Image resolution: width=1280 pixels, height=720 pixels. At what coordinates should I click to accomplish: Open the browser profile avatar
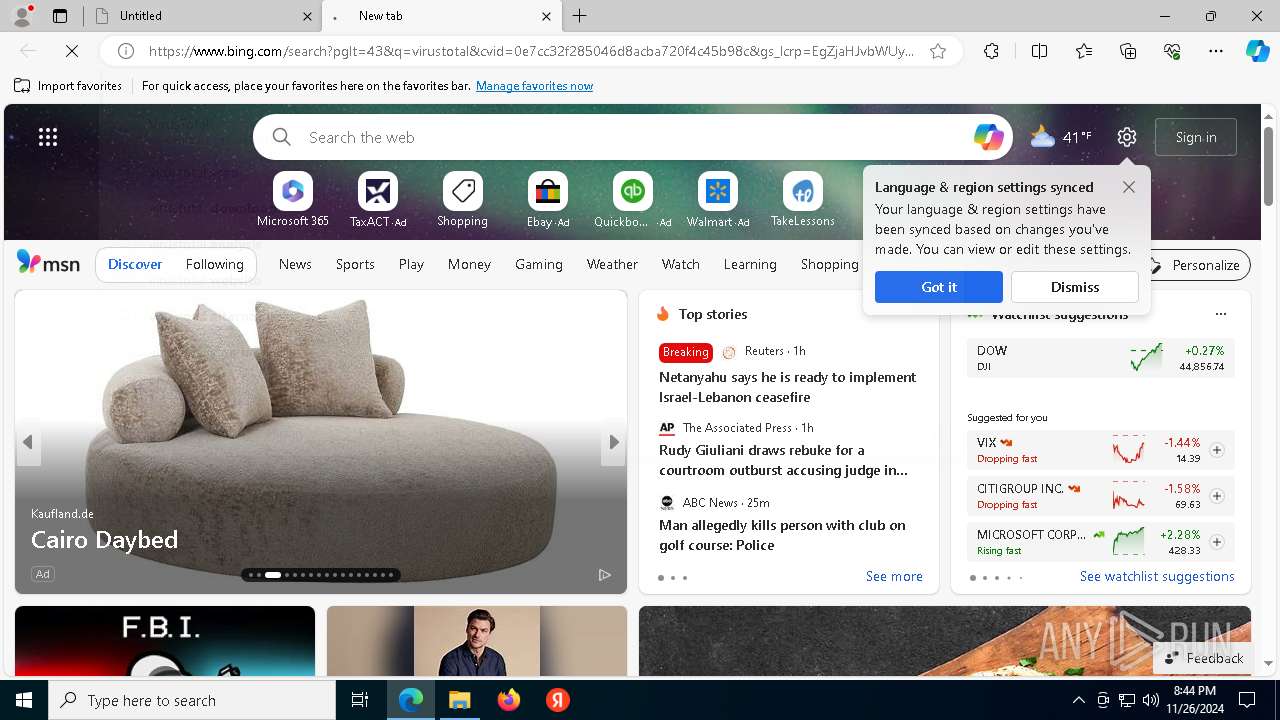(22, 15)
